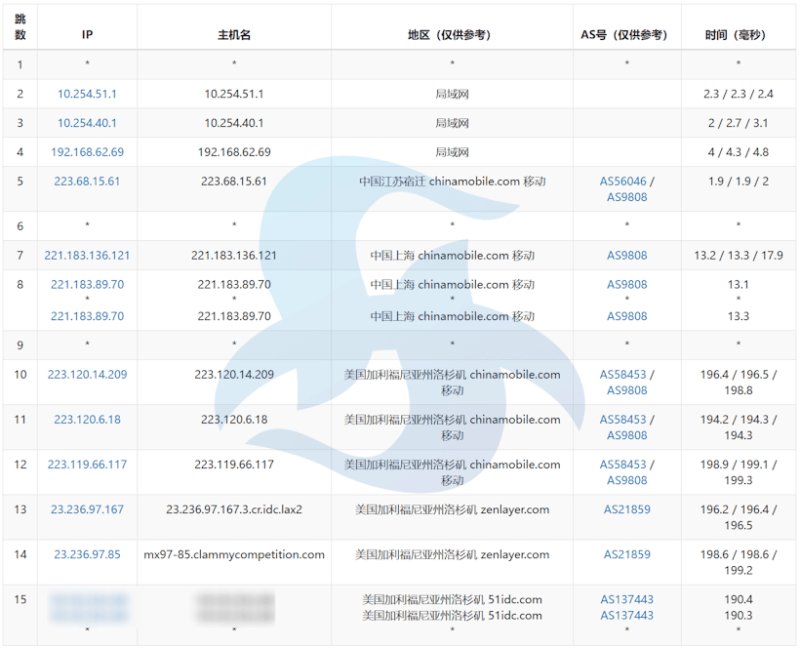Click the 23.236.97.167 IP link

point(87,509)
